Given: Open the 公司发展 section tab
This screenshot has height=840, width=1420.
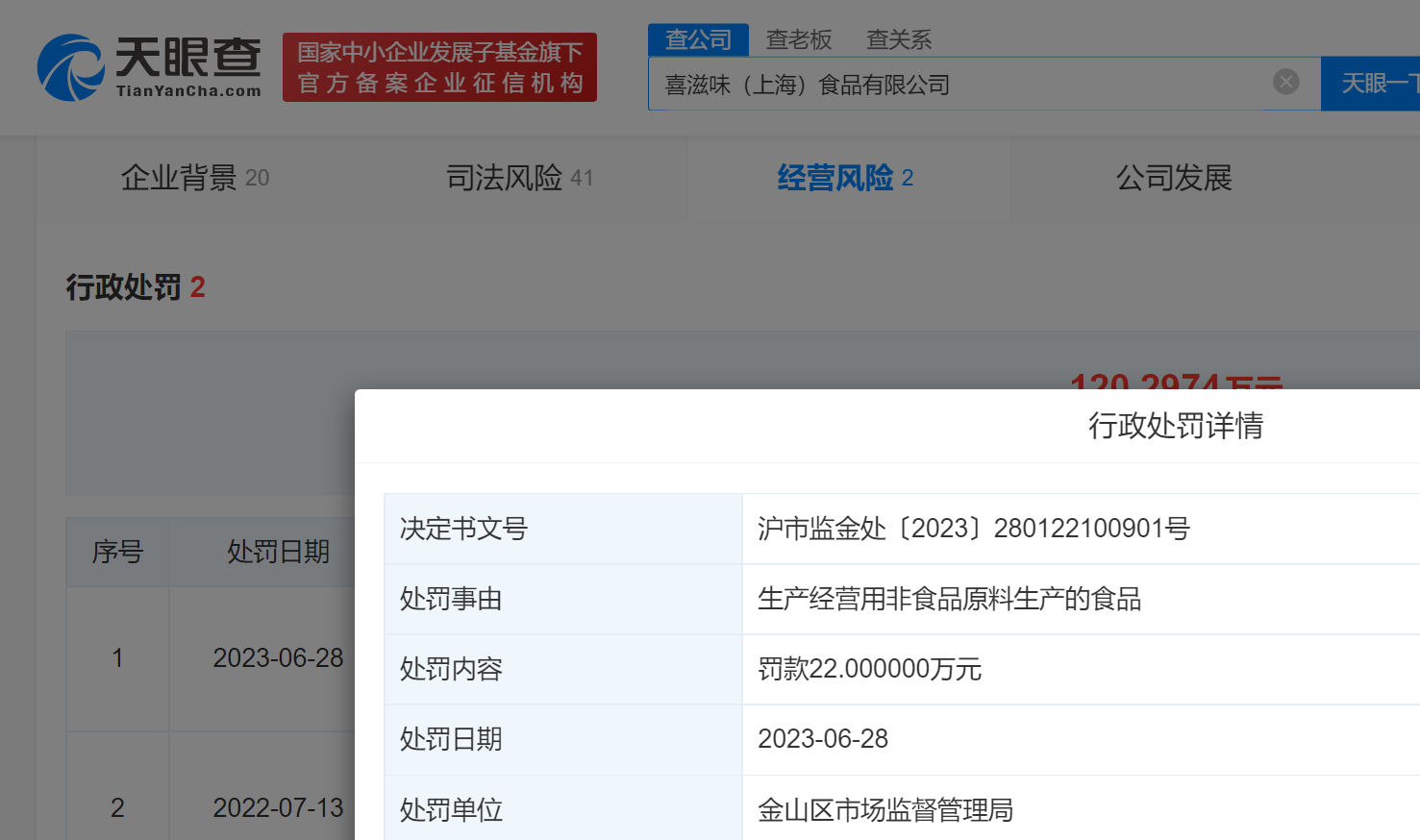Looking at the screenshot, I should (x=1173, y=178).
